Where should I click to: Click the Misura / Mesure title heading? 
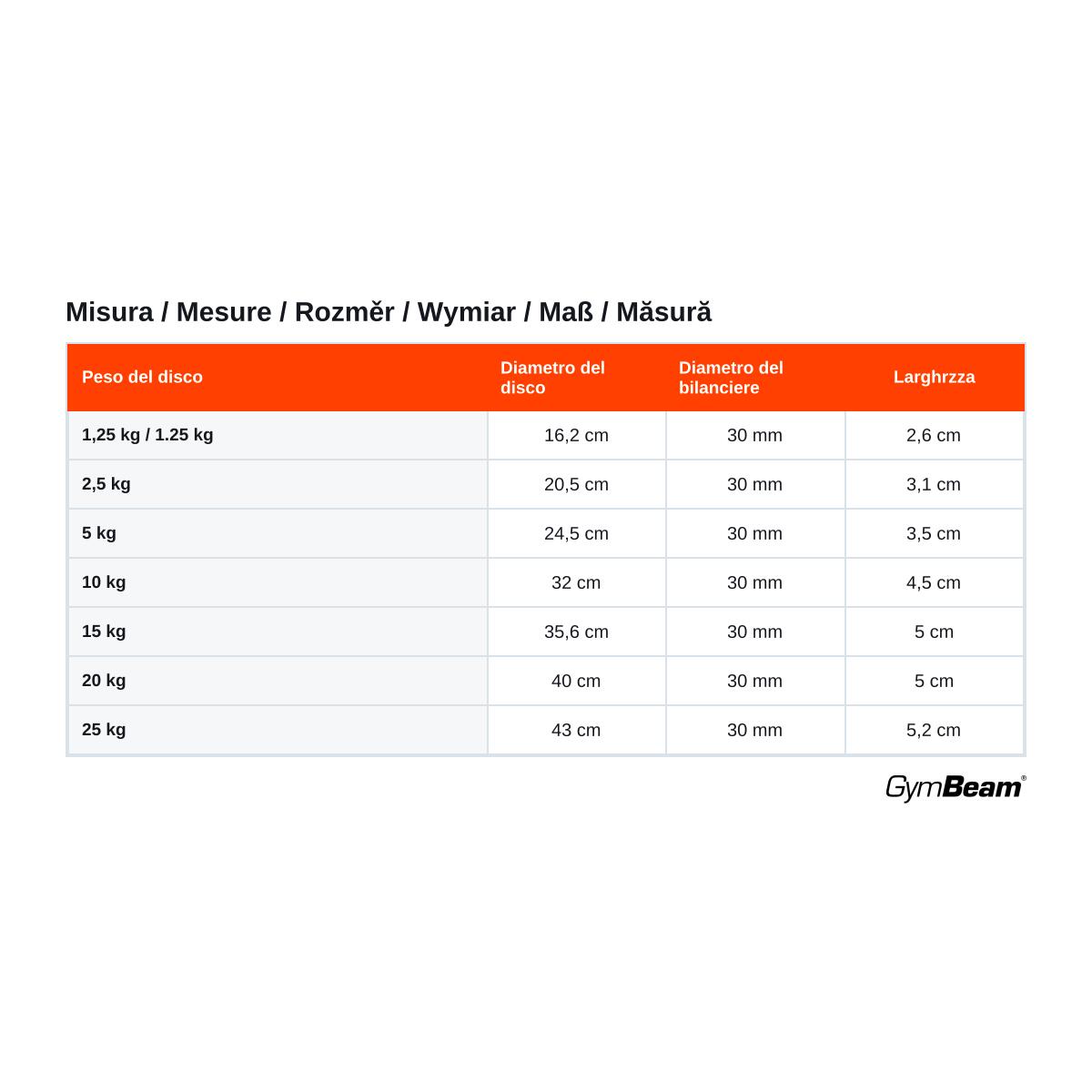[389, 312]
